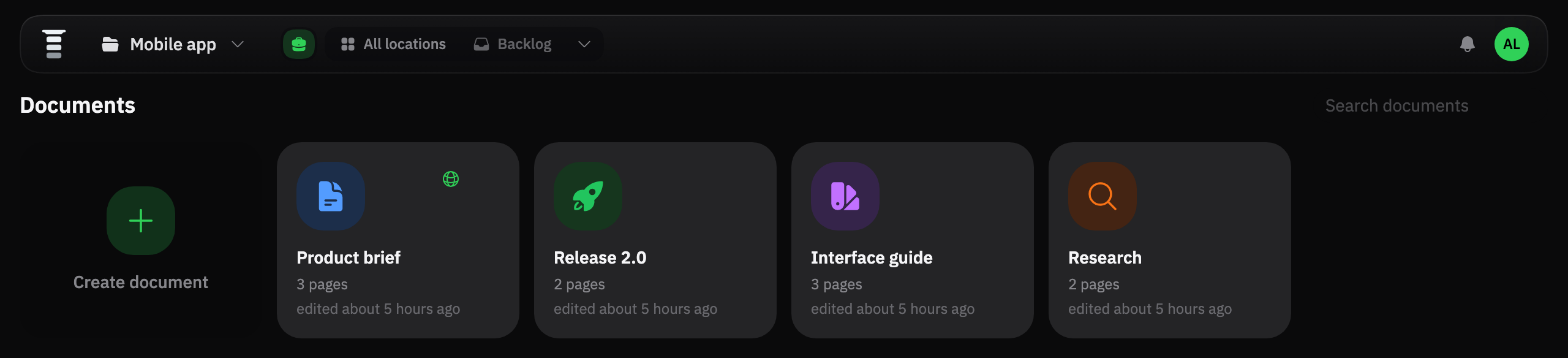
Task: Click the blue Product brief document icon
Action: coord(331,196)
